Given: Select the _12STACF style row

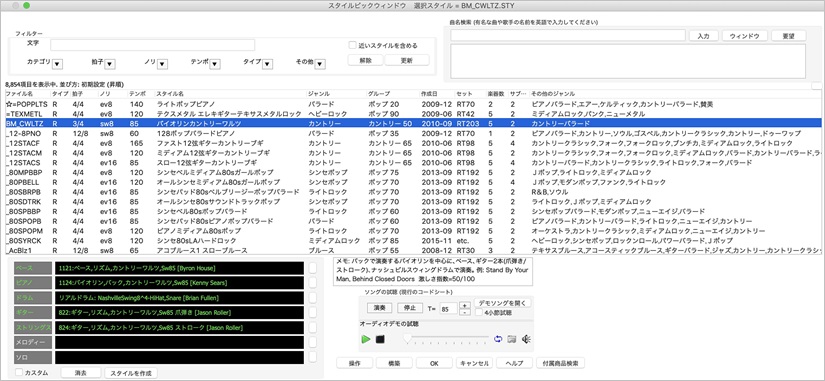Looking at the screenshot, I should [x=413, y=143].
